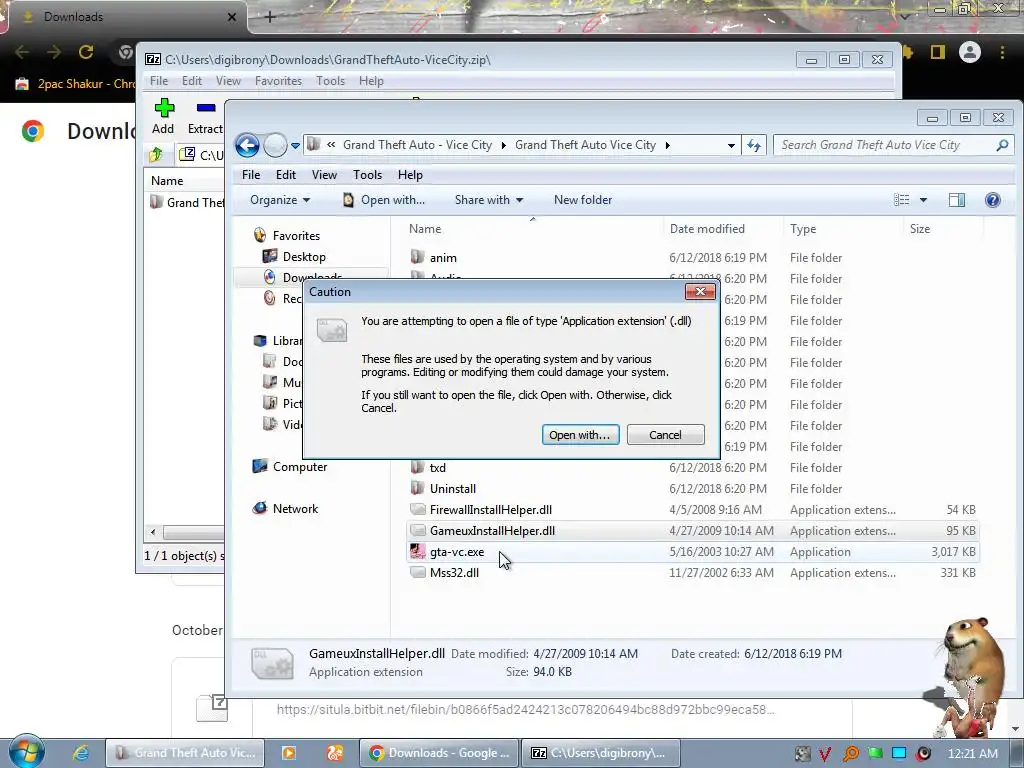This screenshot has height=768, width=1024.
Task: Click the refresh button next to address bar
Action: [x=754, y=146]
